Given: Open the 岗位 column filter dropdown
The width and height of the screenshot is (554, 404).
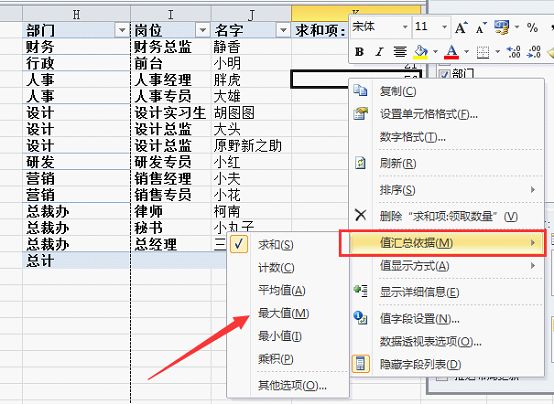Looking at the screenshot, I should click(x=202, y=30).
